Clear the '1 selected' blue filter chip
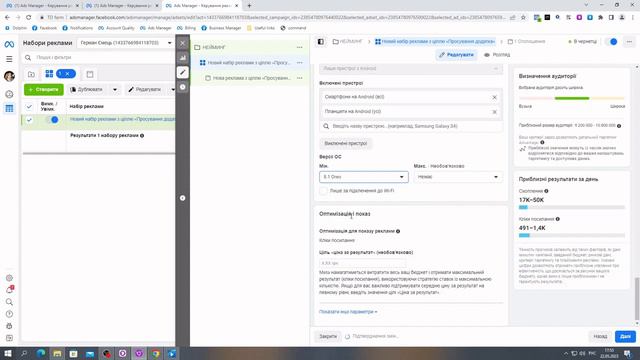The height and width of the screenshot is (360, 640). tap(67, 74)
